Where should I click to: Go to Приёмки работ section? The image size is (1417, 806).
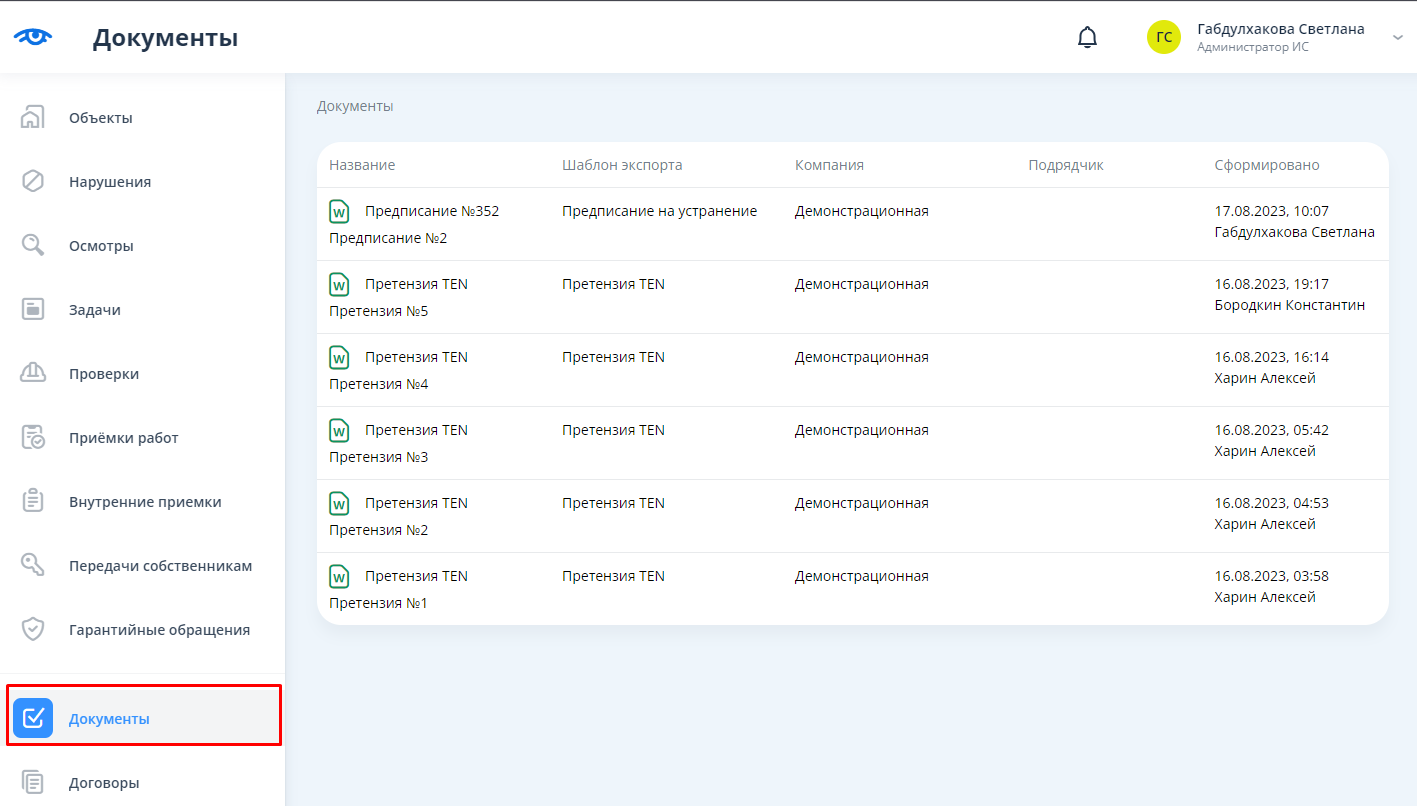[123, 438]
